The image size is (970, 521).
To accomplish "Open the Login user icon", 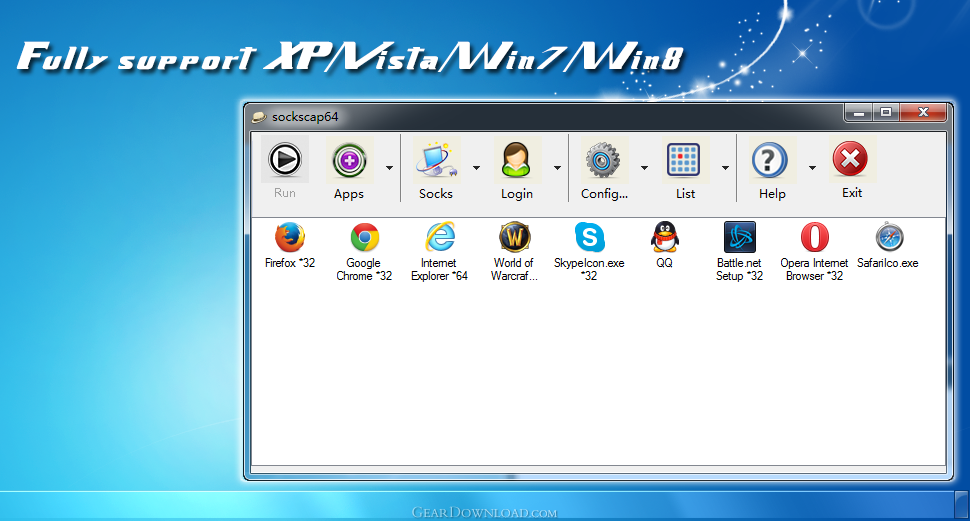I will pos(516,160).
